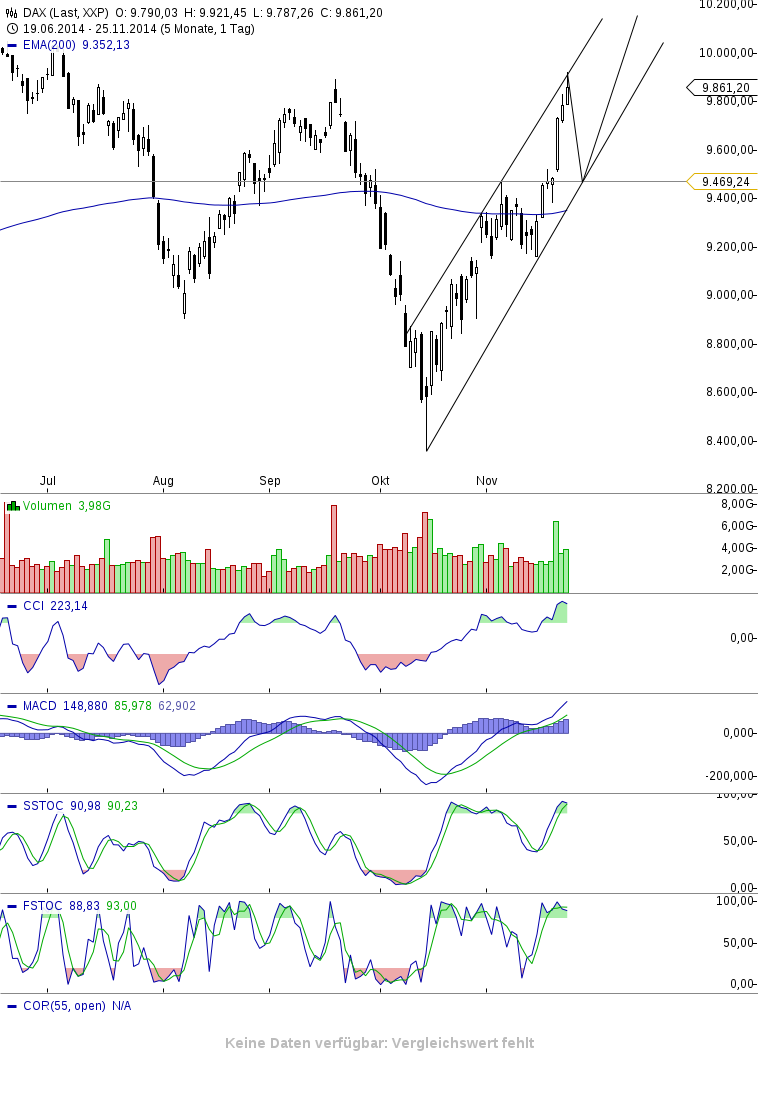The height and width of the screenshot is (1093, 758).
Task: Select the yellow horizontal-line price tag 9.469,24
Action: coord(722,181)
